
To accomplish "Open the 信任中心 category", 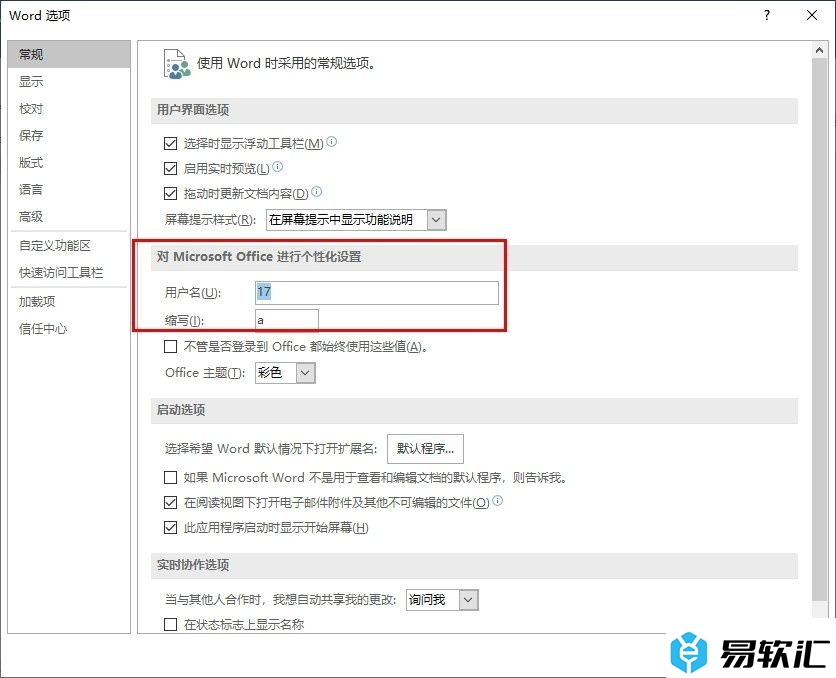I will tap(69, 329).
